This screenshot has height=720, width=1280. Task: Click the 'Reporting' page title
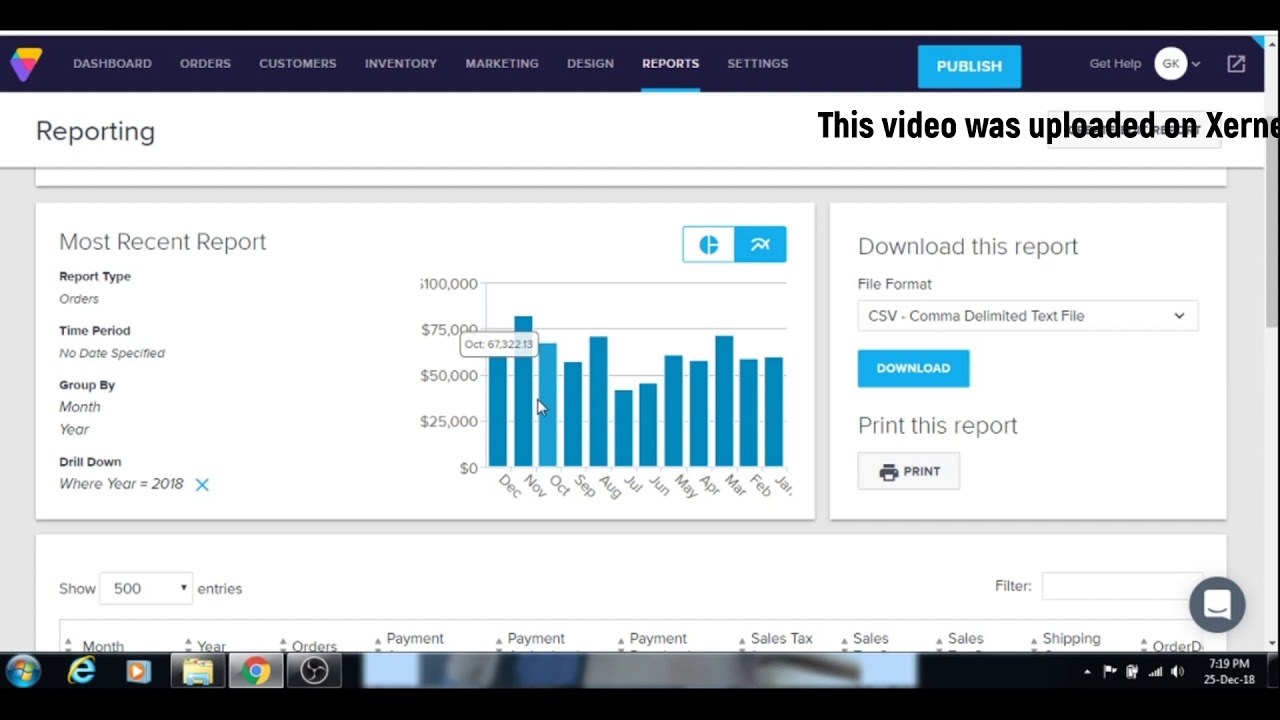(95, 132)
